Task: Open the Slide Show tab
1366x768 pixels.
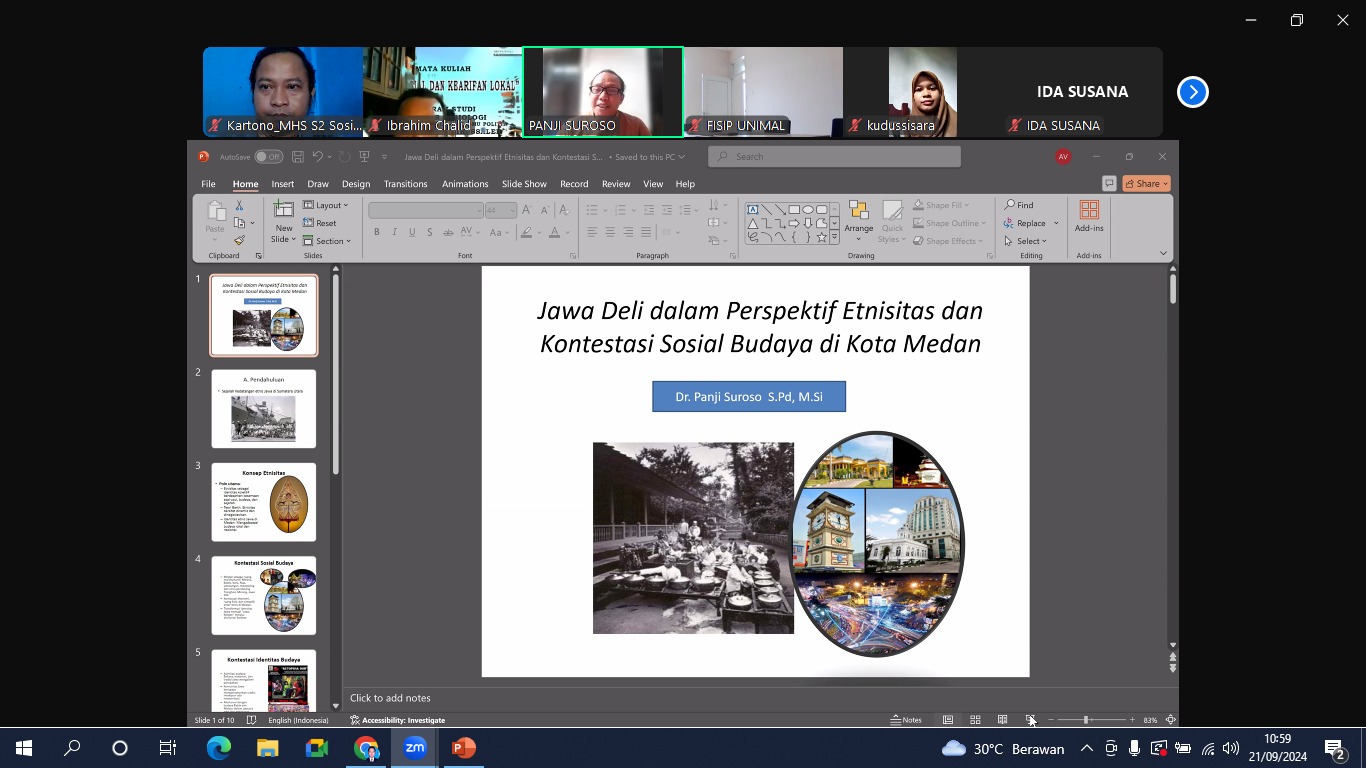Action: point(524,184)
